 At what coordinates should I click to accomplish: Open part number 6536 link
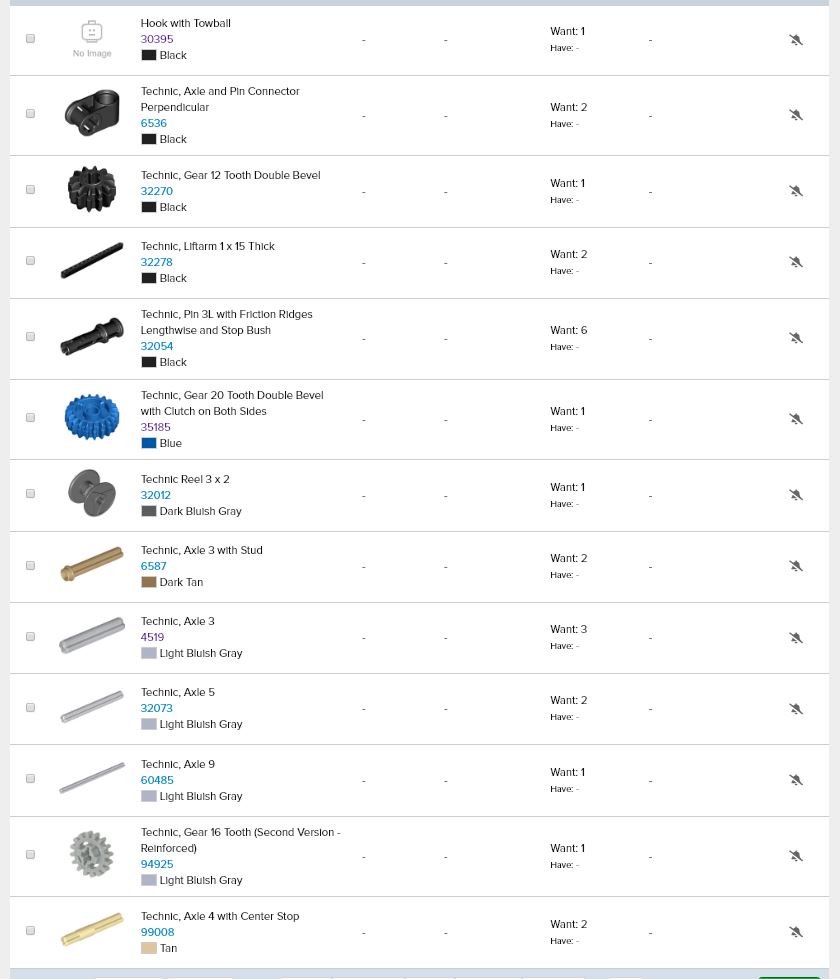[153, 123]
